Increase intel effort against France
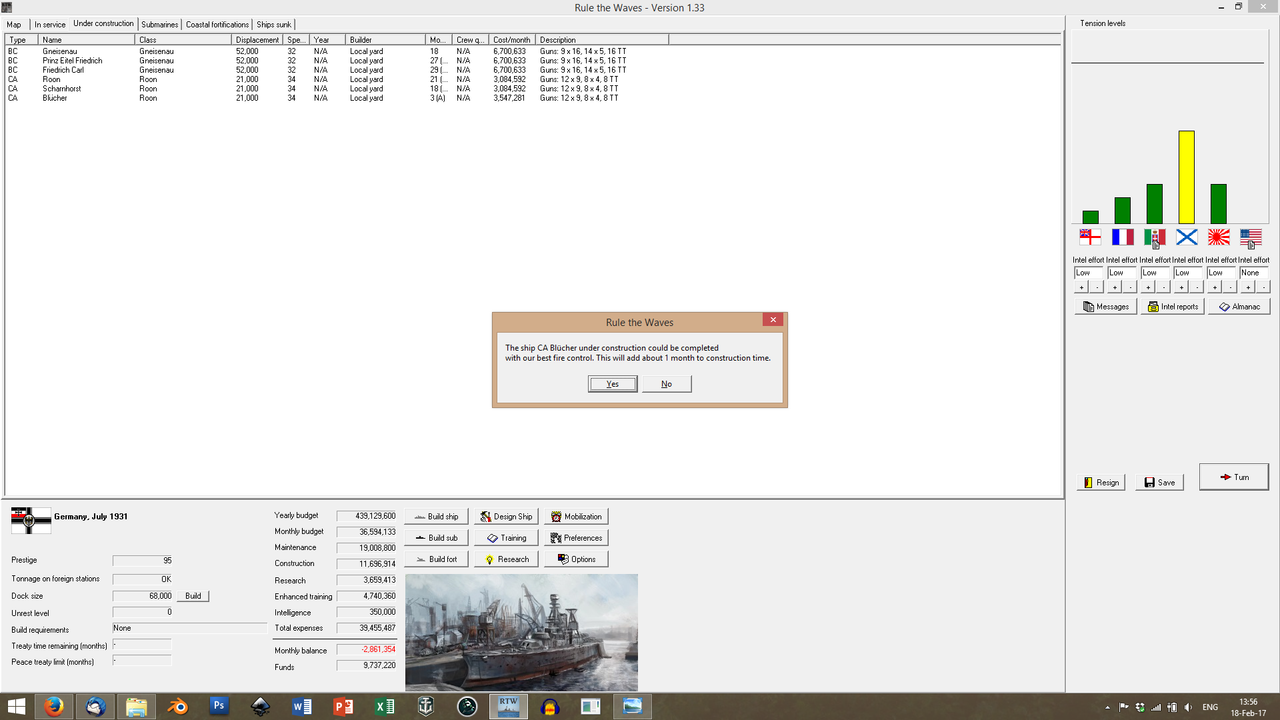The image size is (1280, 720). tap(1113, 285)
